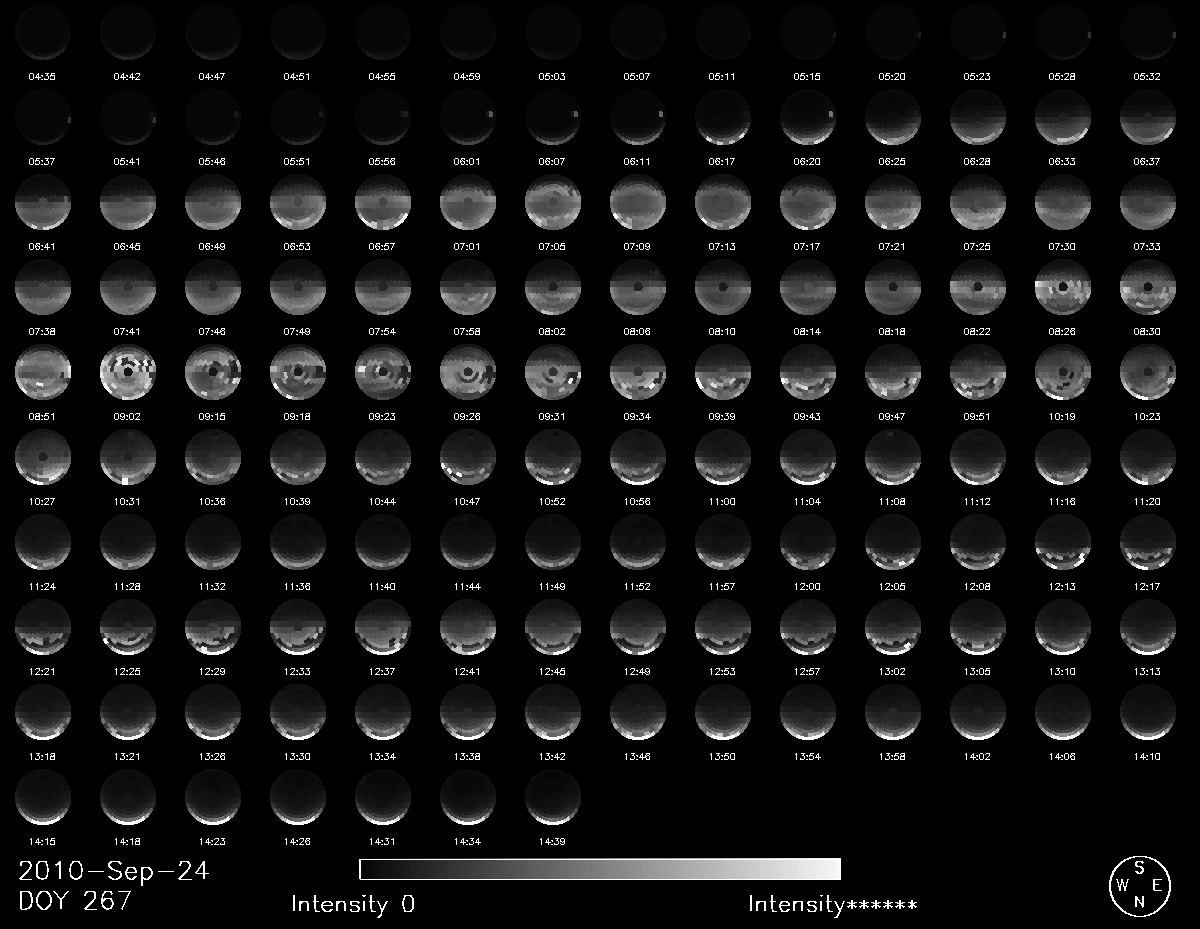Open the sky image above 10:47
The image size is (1200, 929).
468,458
